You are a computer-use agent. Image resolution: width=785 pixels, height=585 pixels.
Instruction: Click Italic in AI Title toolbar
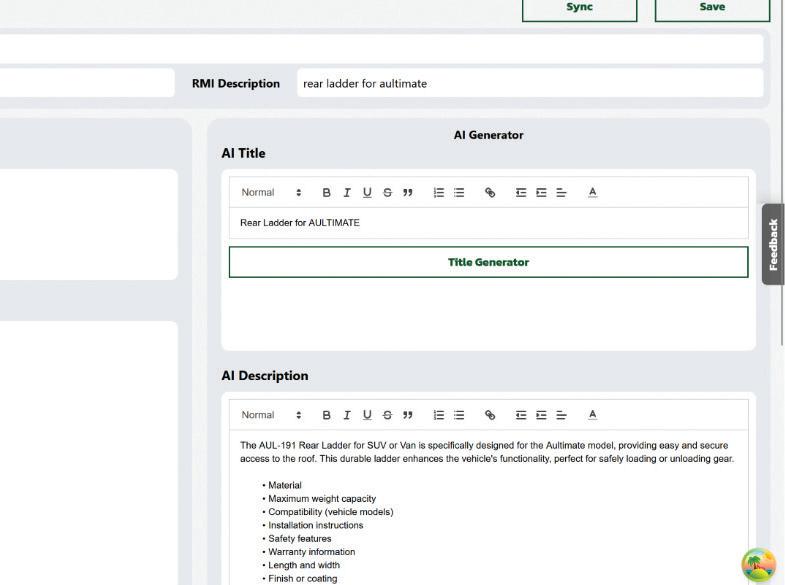[347, 193]
